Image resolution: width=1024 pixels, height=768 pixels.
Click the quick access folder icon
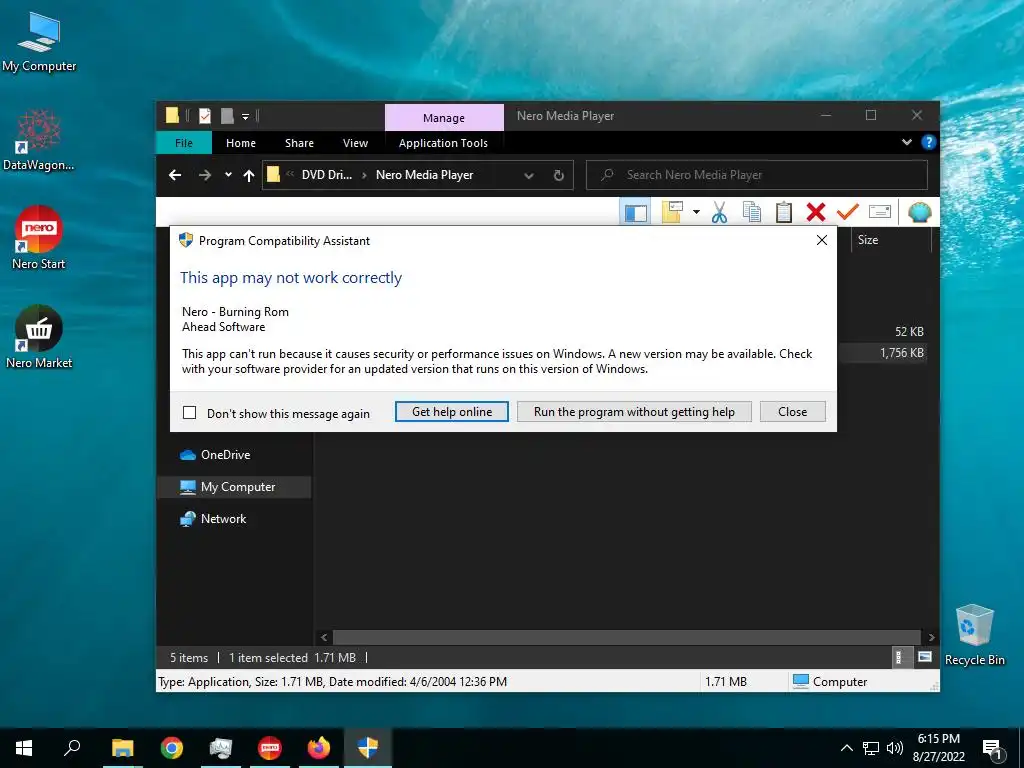pos(172,116)
